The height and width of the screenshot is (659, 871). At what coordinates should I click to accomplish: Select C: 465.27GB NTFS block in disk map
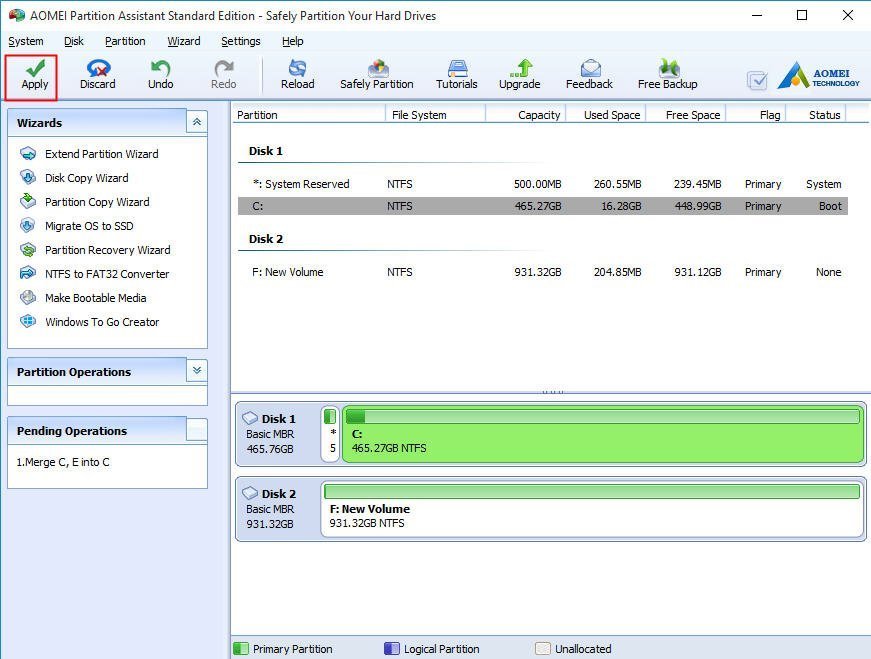click(603, 434)
